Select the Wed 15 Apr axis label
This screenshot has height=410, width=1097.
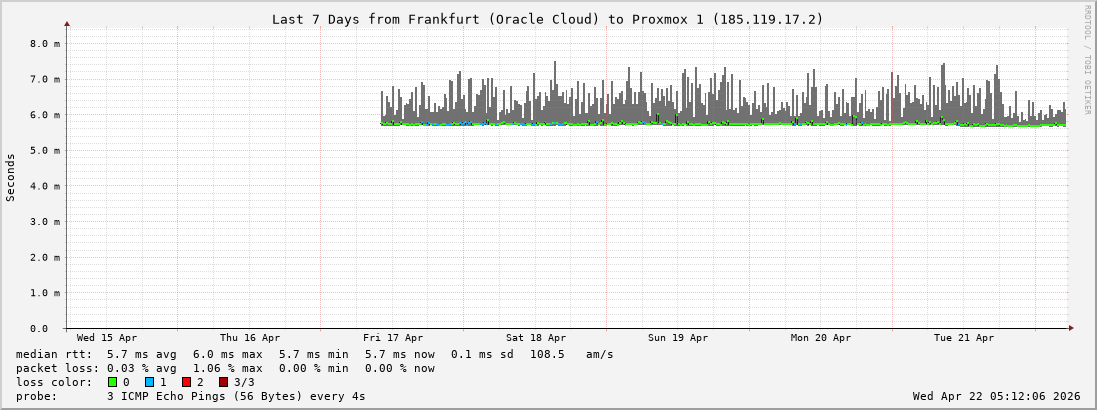[x=107, y=338]
